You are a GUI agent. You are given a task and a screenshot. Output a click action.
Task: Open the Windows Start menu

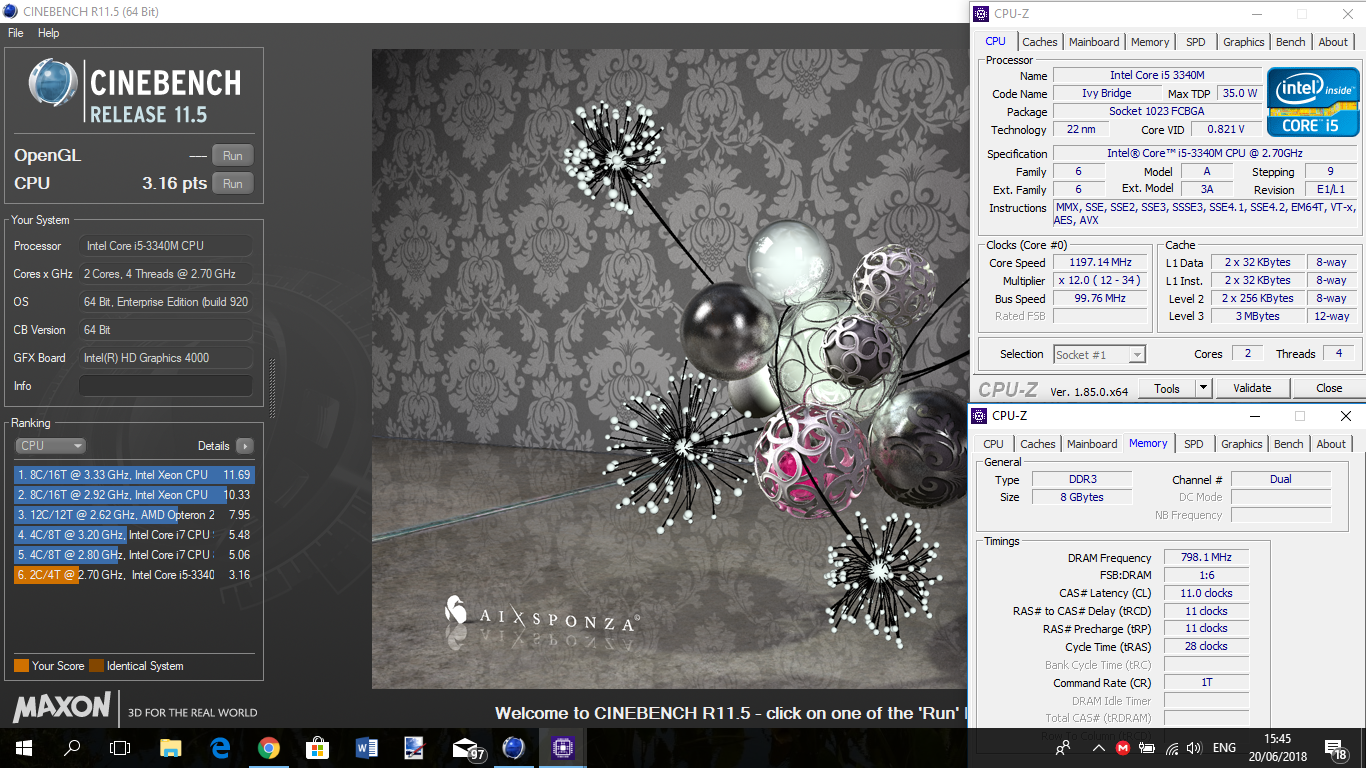point(24,747)
